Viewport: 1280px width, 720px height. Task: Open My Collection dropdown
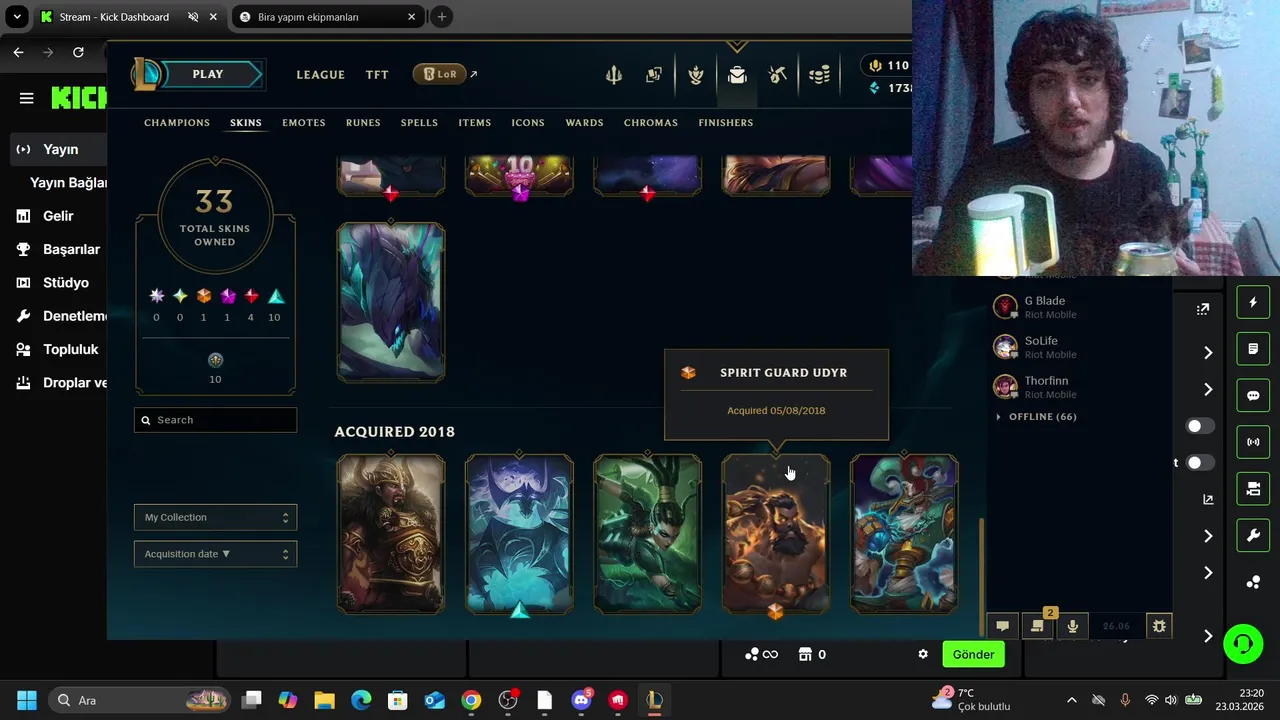[215, 517]
